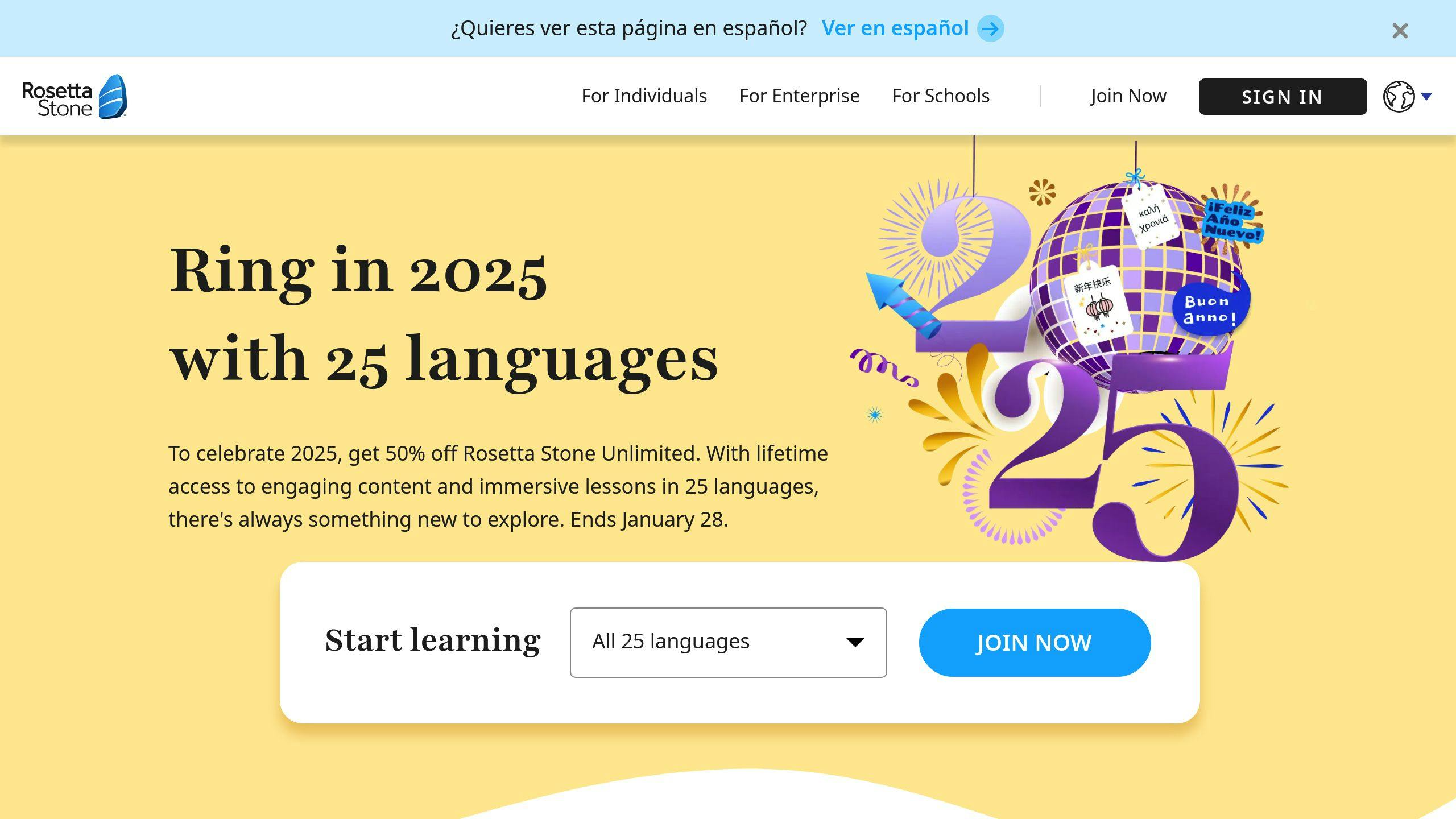Open the All 25 languages dropdown
The image size is (1456, 819).
pyautogui.click(x=728, y=642)
